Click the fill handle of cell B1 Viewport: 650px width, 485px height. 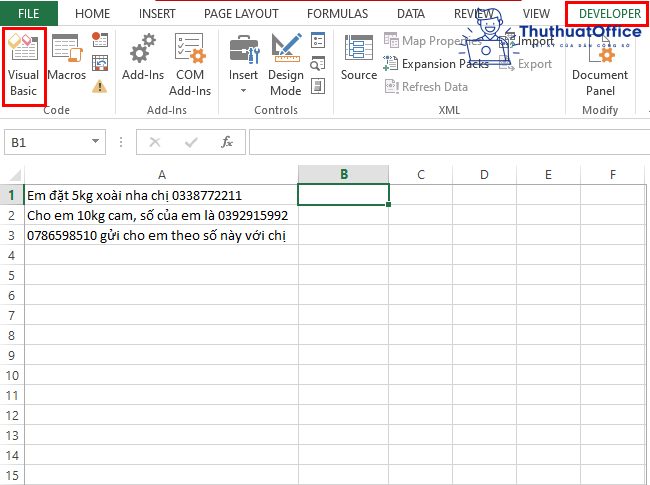click(388, 204)
